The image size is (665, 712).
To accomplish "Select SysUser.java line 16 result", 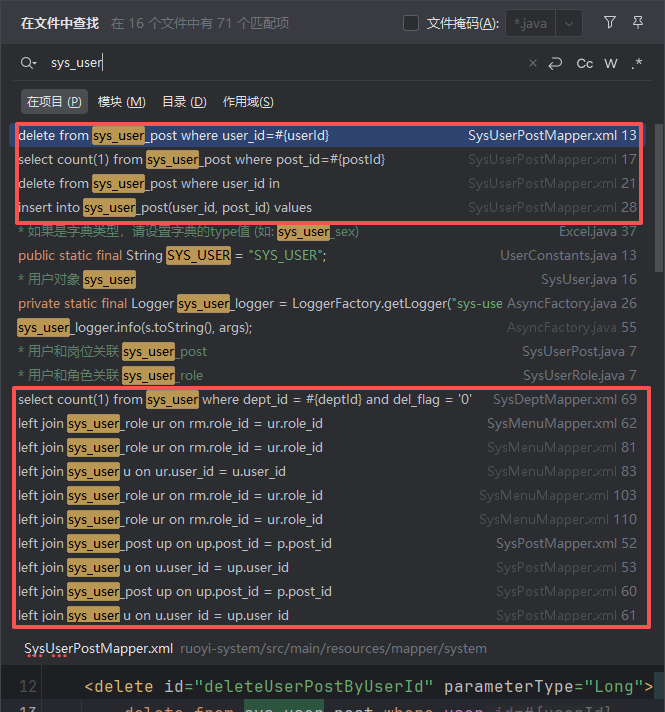I will [327, 279].
